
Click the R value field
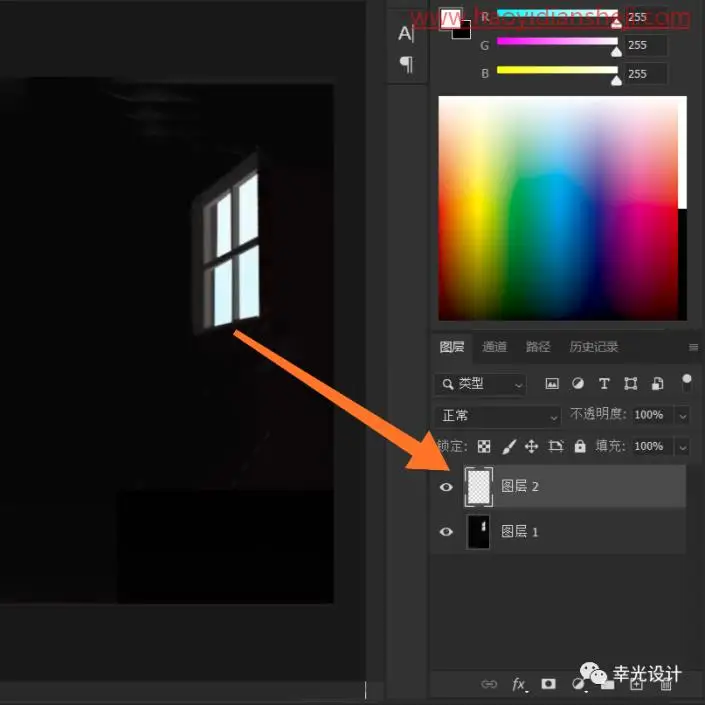646,17
